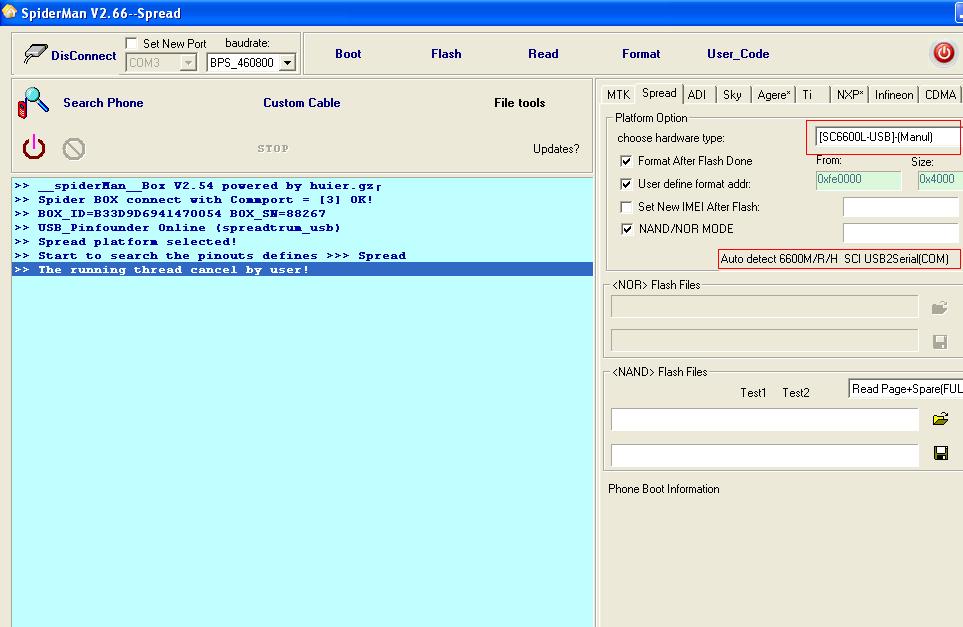Click the Test2 label

click(795, 392)
